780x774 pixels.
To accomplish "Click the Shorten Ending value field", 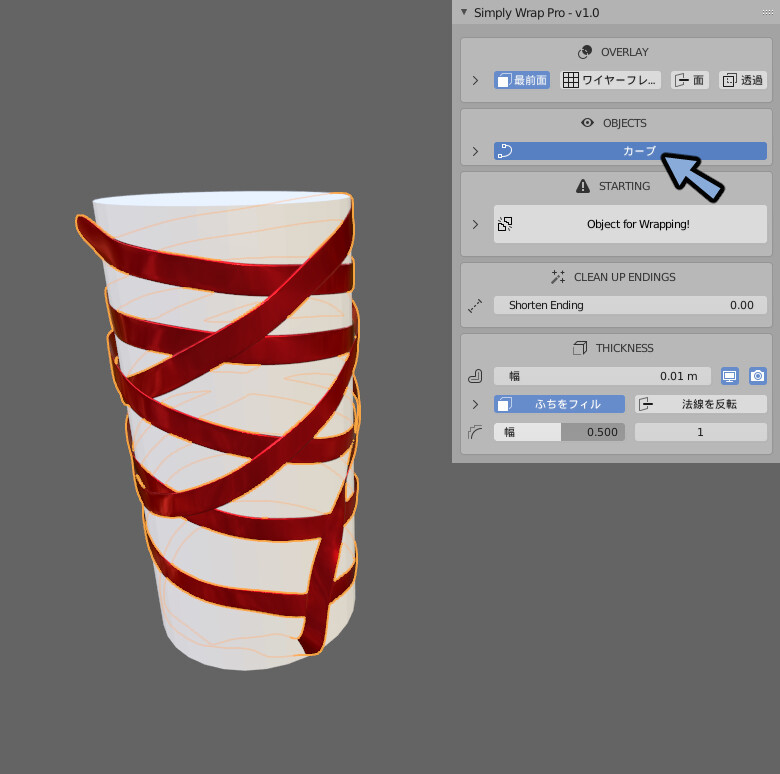I will point(630,305).
